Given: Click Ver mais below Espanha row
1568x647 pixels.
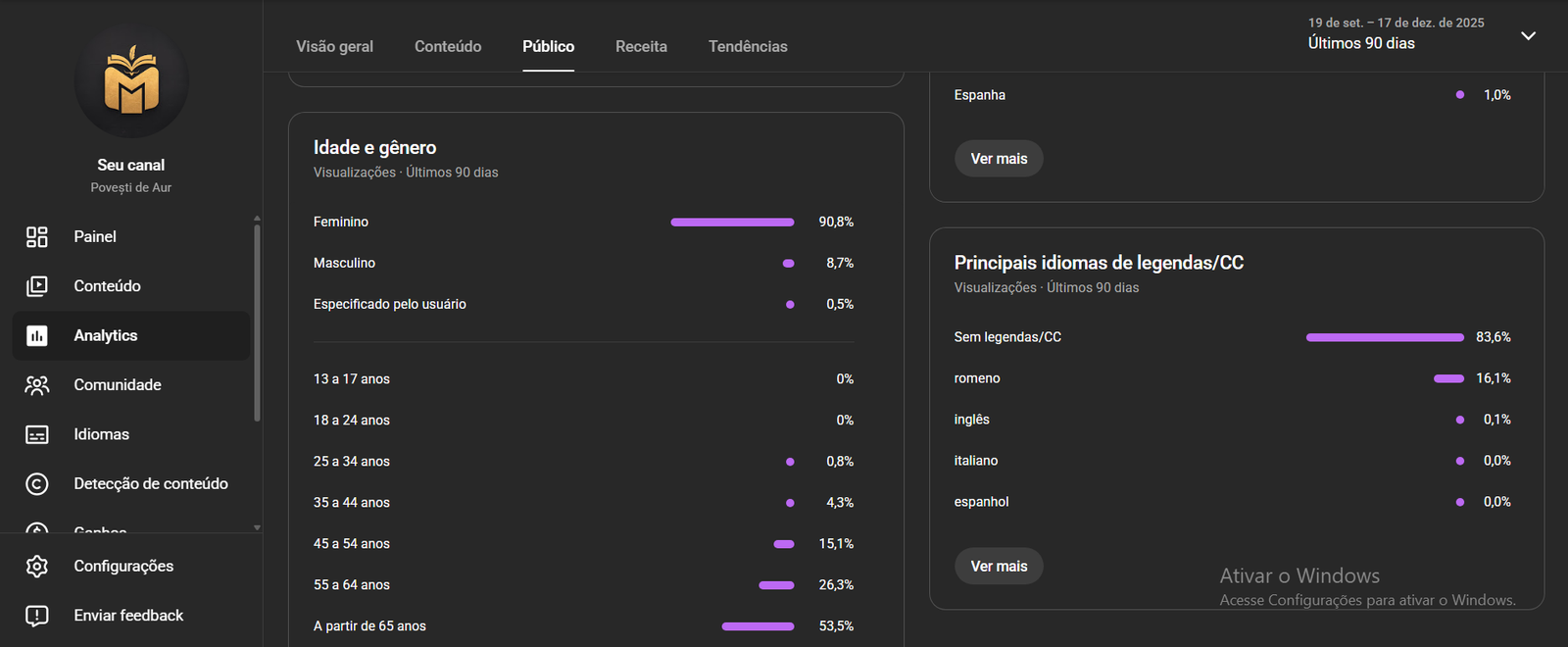Looking at the screenshot, I should 999,159.
